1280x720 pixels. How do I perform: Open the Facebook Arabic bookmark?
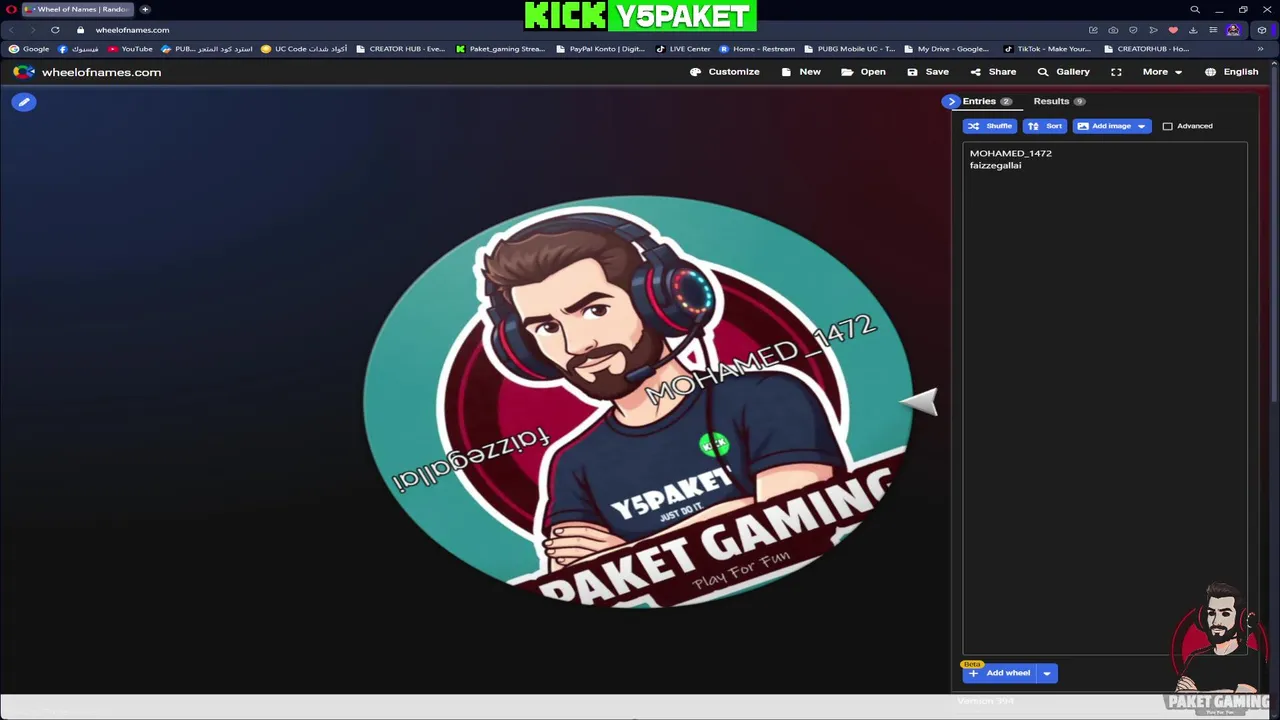(79, 49)
